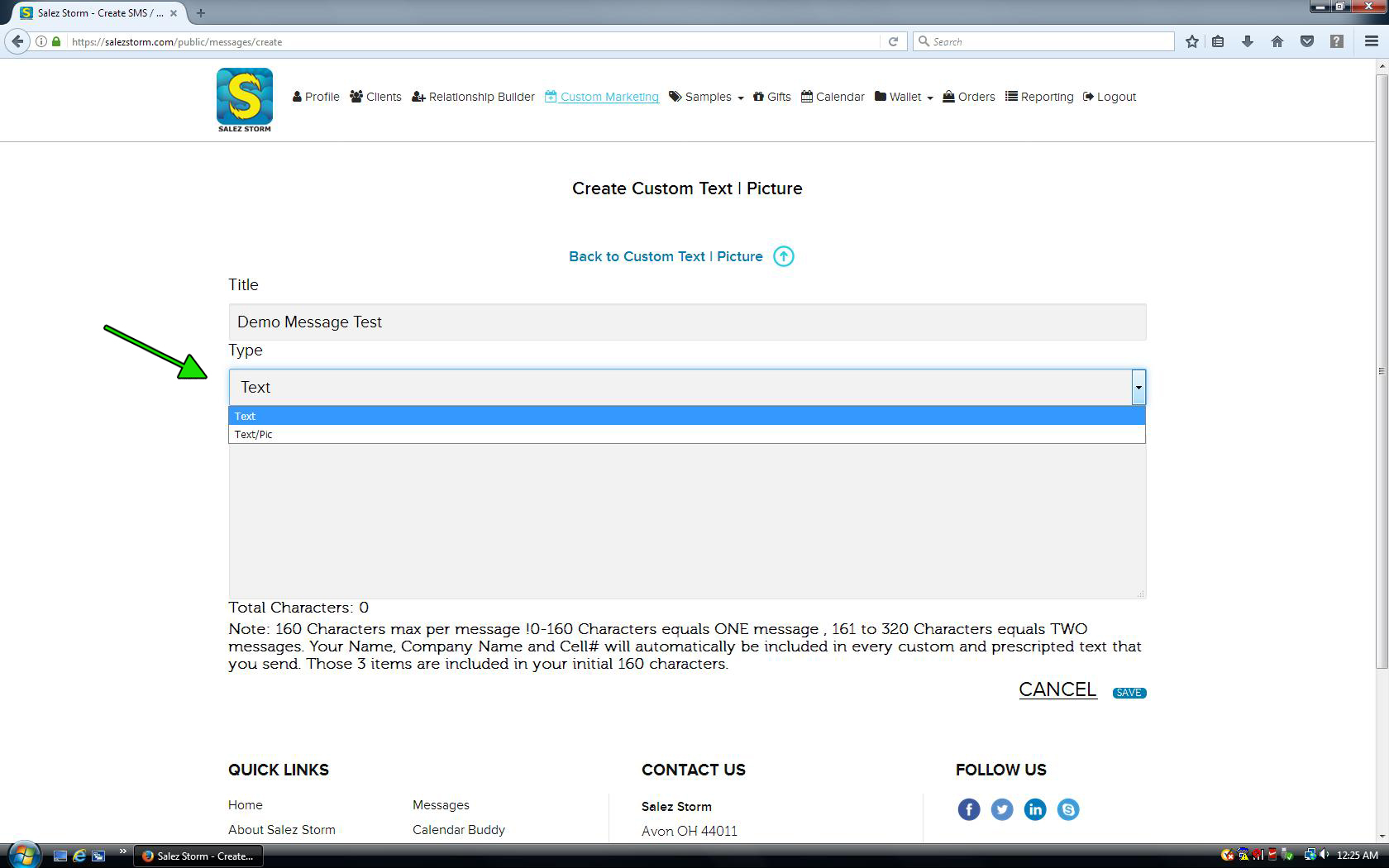Expand the Samples dropdown menu
The image size is (1389, 868).
(706, 97)
